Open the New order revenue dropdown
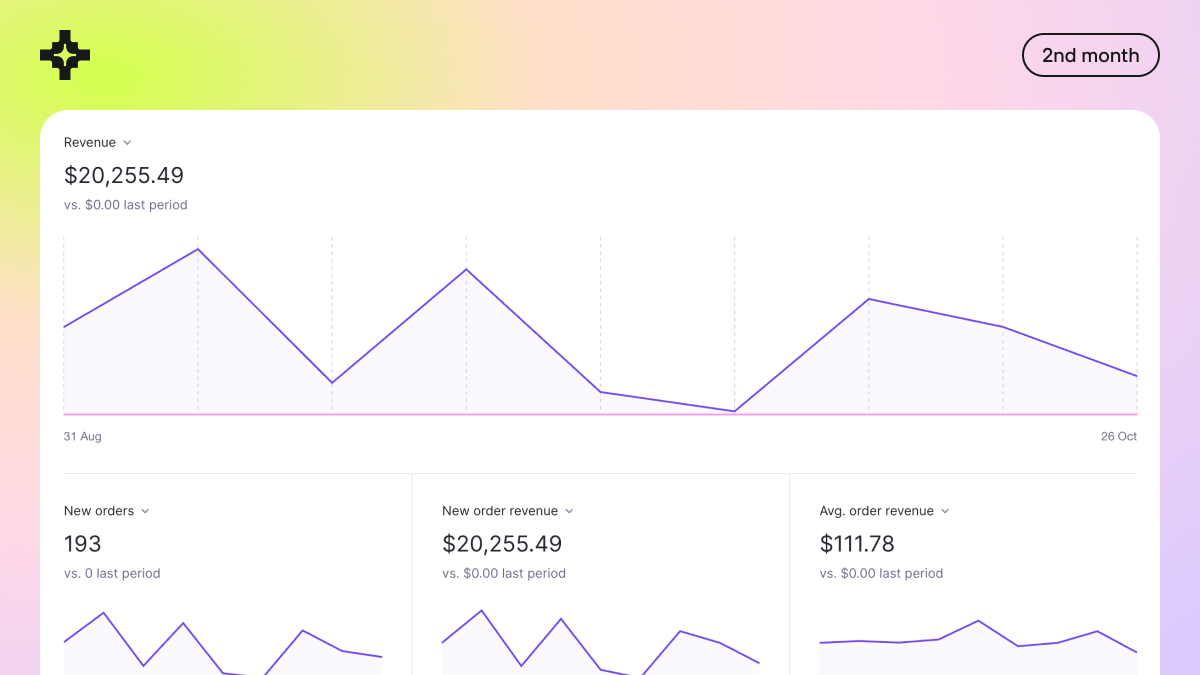The height and width of the screenshot is (675, 1200). tap(569, 510)
